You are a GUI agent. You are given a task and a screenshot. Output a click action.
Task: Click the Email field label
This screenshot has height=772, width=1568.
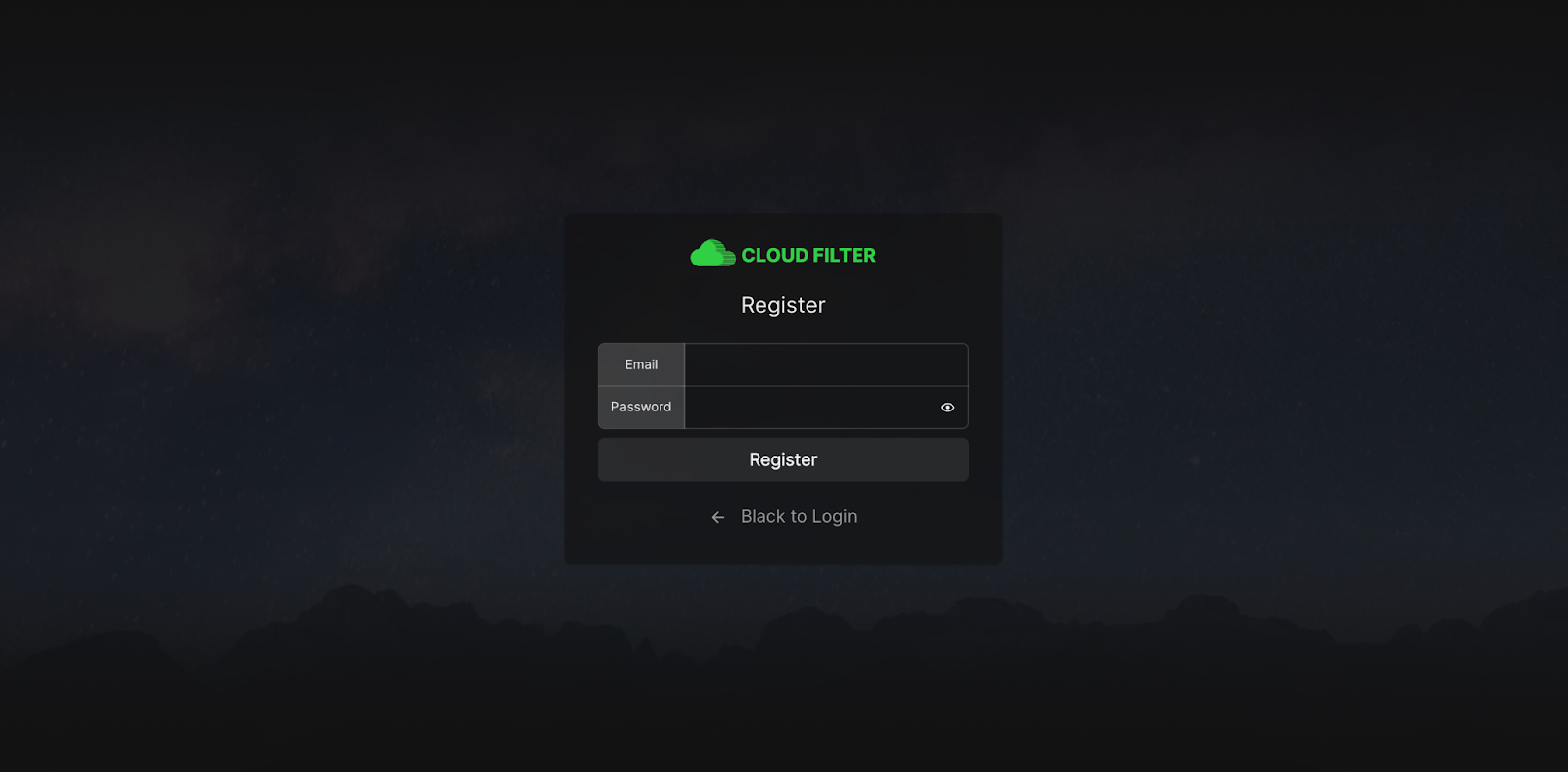641,364
